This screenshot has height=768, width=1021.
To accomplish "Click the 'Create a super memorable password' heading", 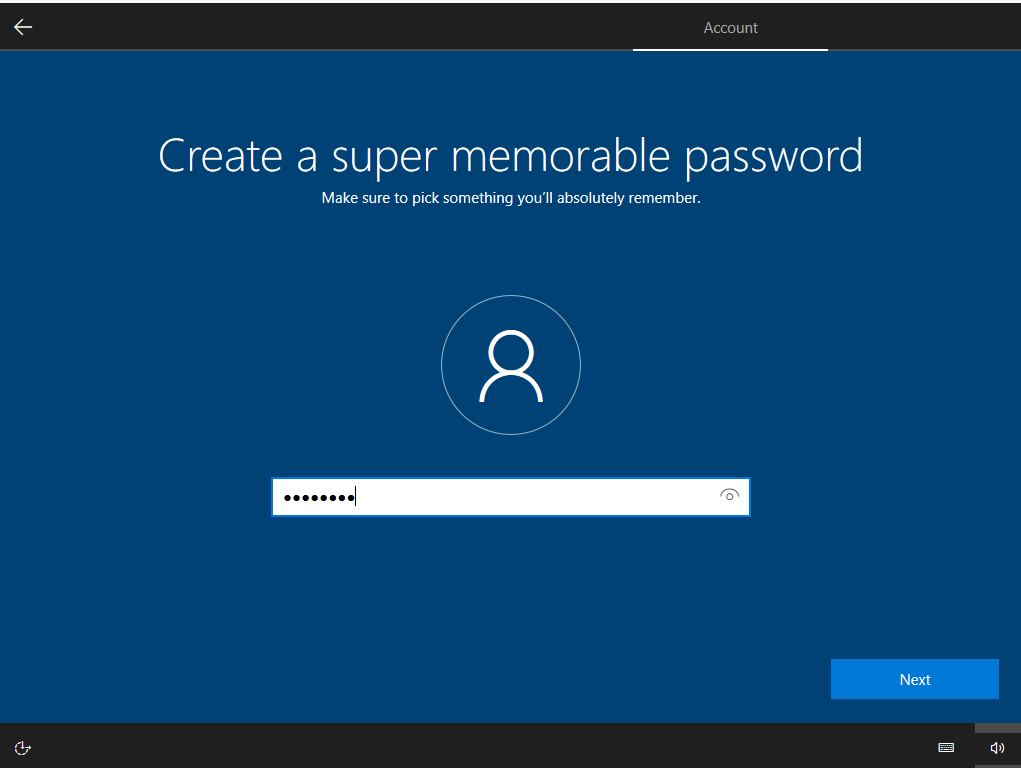I will tap(510, 156).
